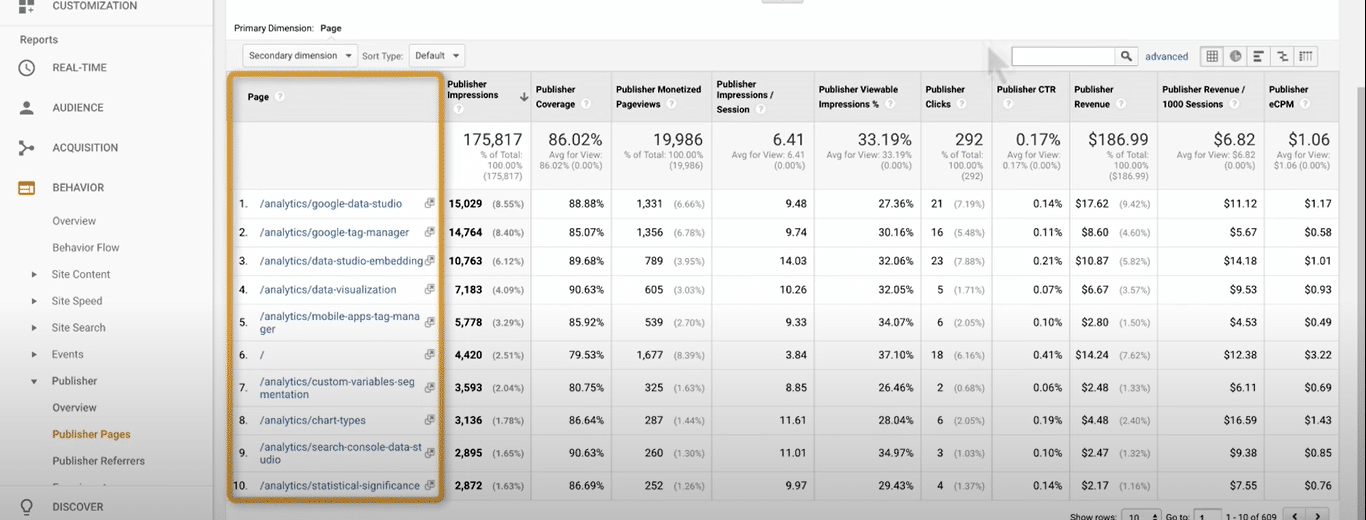Show help for Publisher Revenue
Image resolution: width=1366 pixels, height=520 pixels.
1120,104
